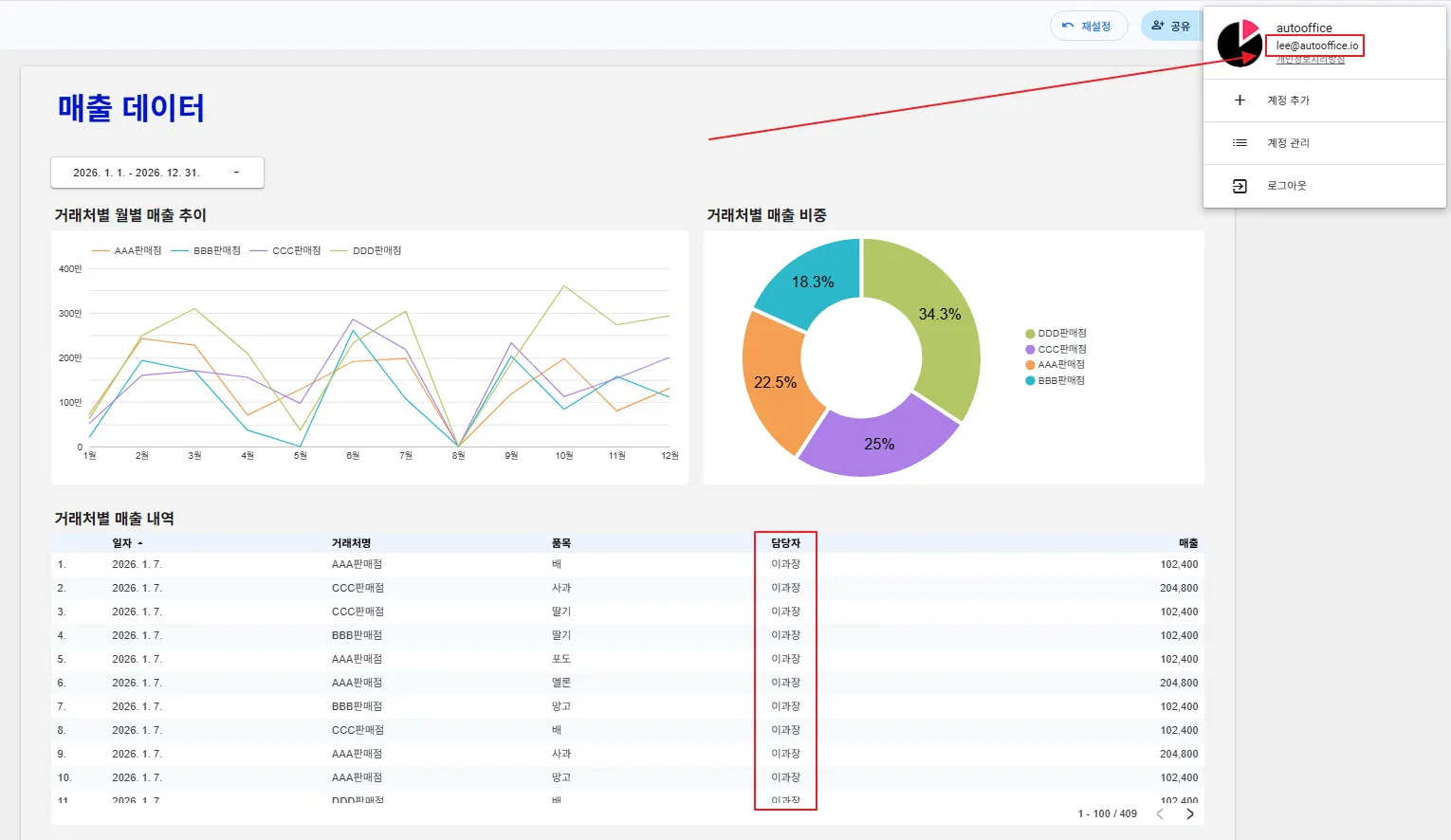Open the 공유 share button
The width and height of the screenshot is (1451, 840).
1171,26
